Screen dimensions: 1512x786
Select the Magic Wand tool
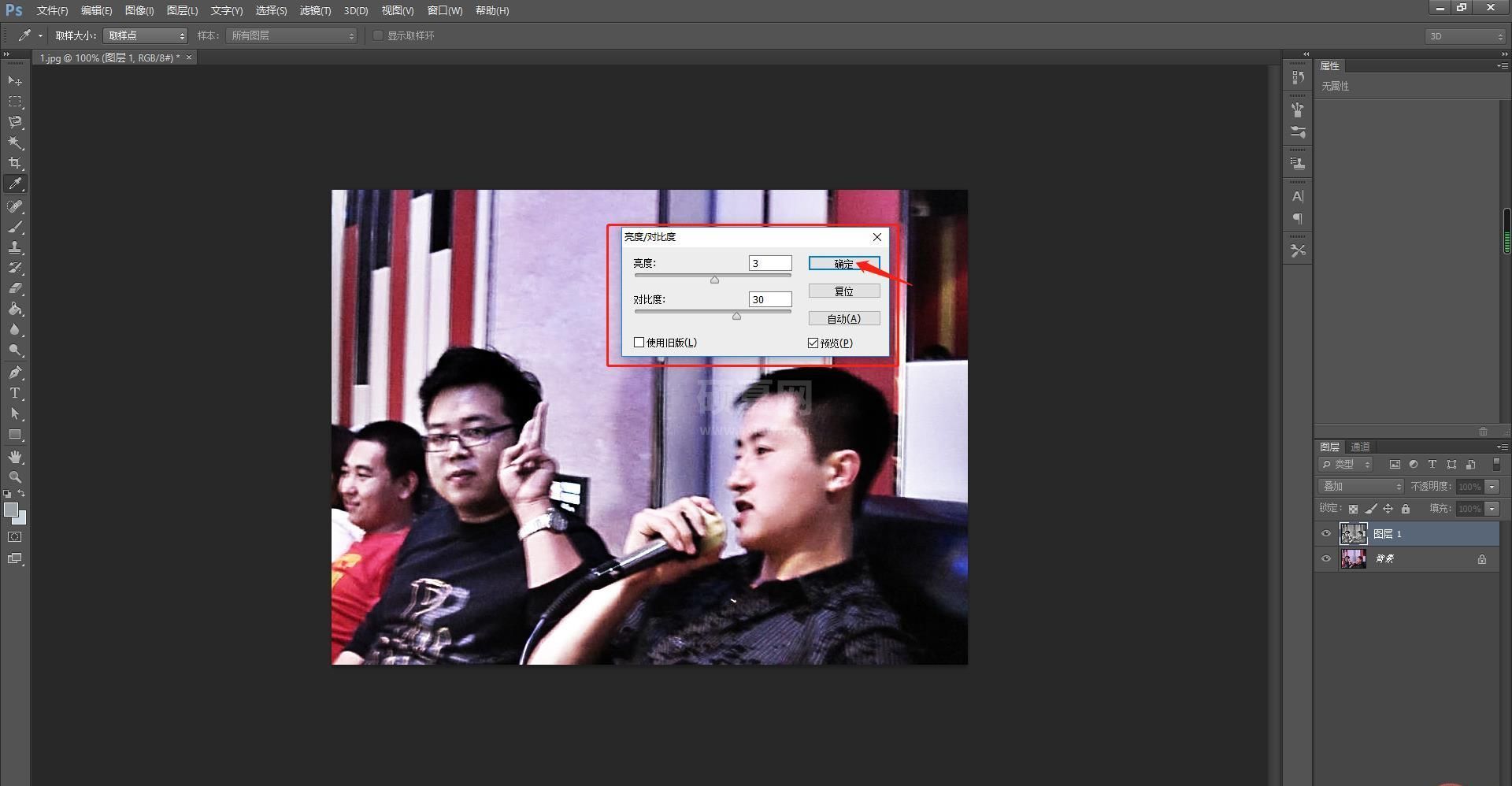(15, 143)
